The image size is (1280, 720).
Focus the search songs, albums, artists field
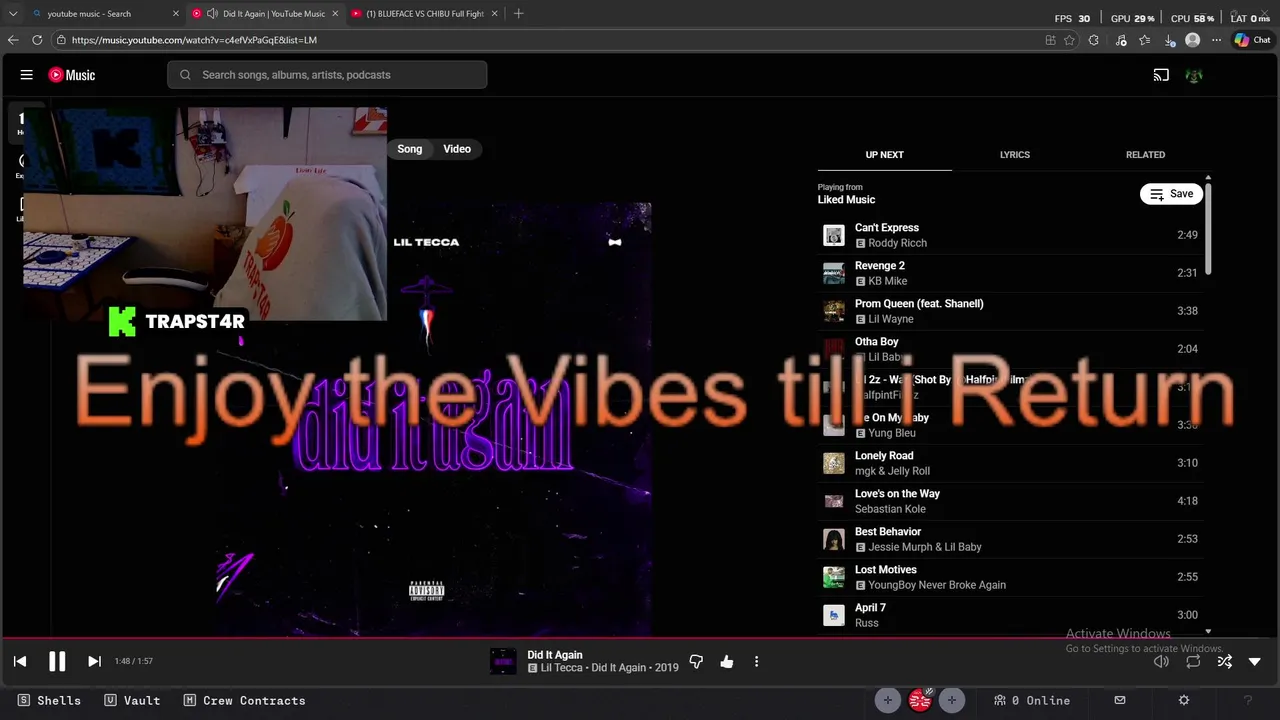coord(327,75)
